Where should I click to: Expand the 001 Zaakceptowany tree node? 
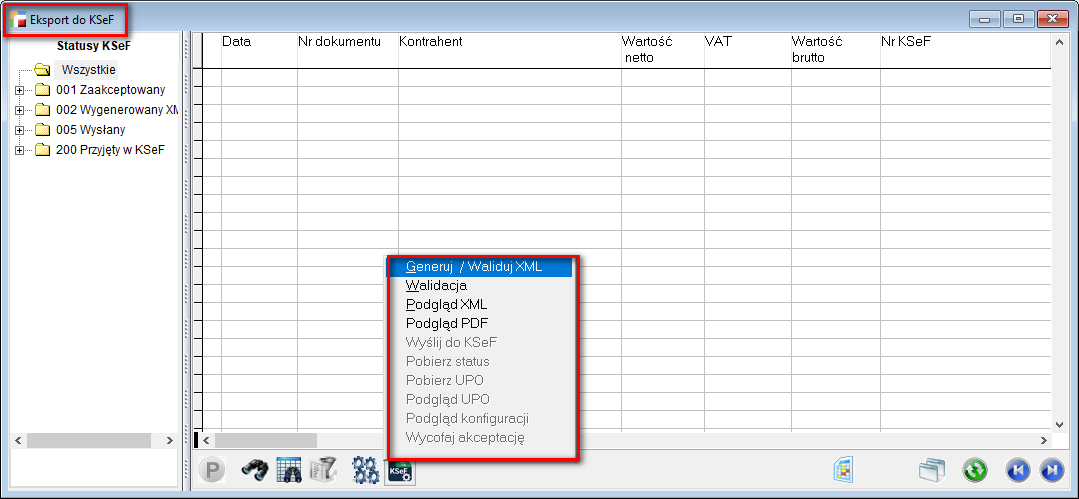click(19, 90)
